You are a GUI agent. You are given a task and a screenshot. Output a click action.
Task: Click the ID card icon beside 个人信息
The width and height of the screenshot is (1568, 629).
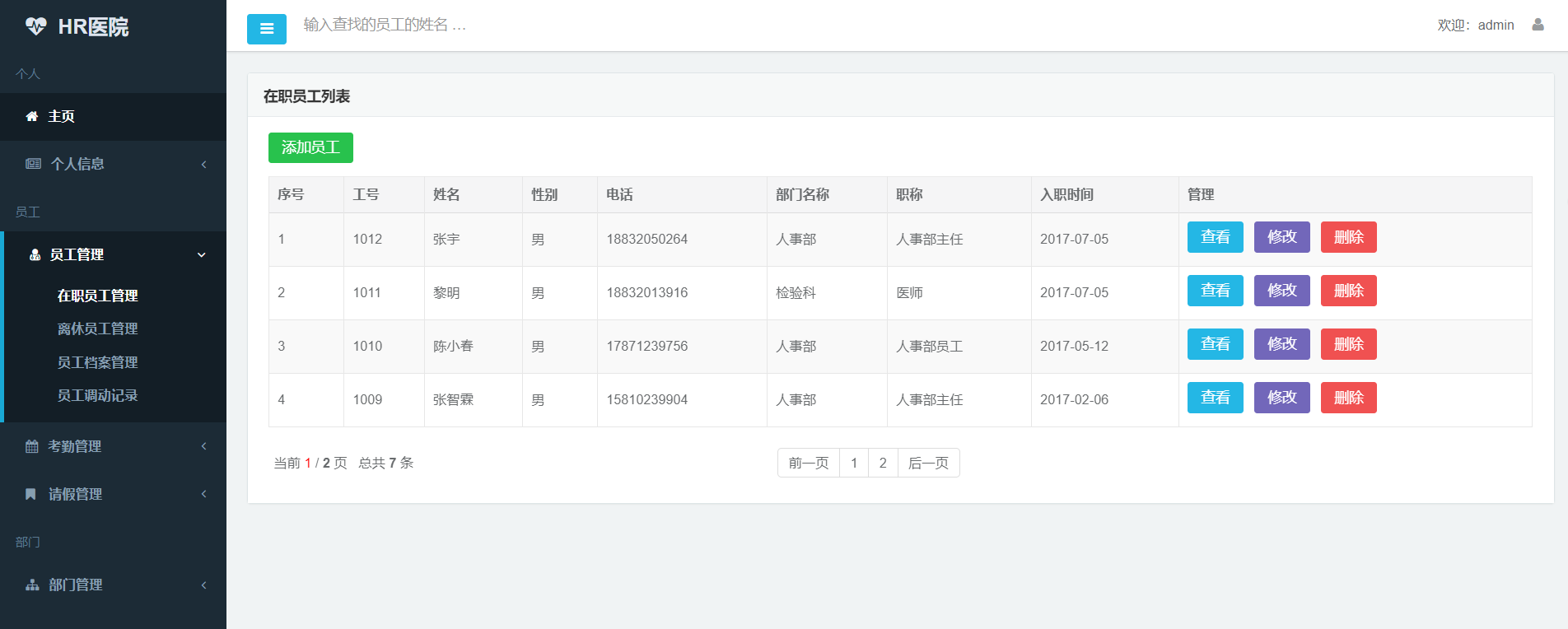pyautogui.click(x=33, y=164)
